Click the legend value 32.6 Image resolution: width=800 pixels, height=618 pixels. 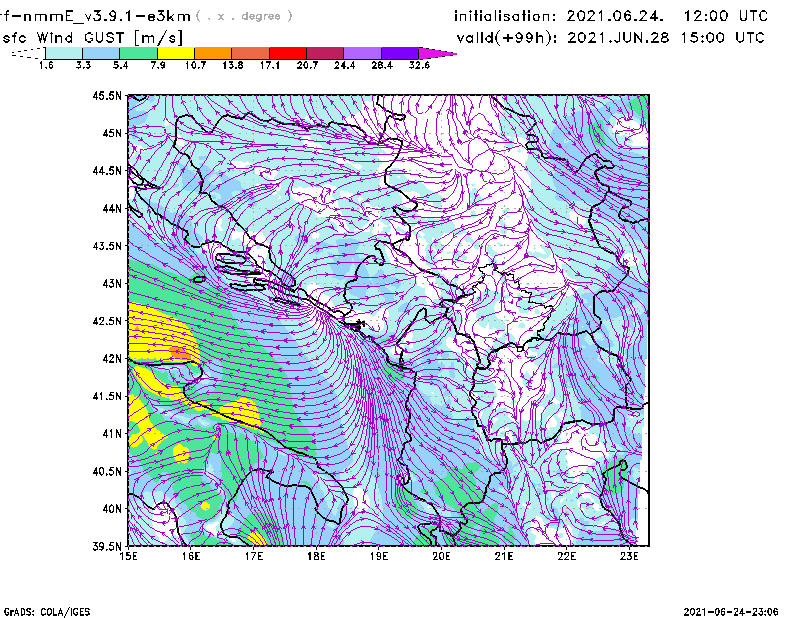click(419, 65)
